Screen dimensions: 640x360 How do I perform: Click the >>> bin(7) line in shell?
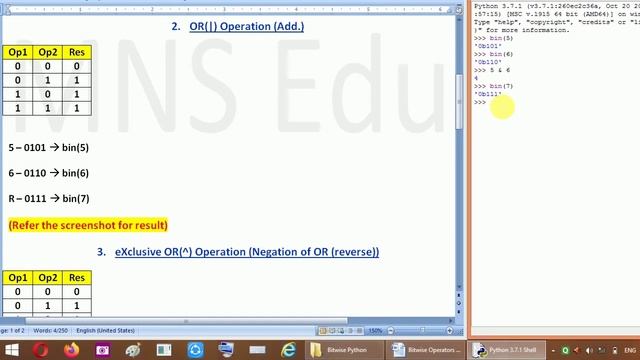[x=493, y=86]
